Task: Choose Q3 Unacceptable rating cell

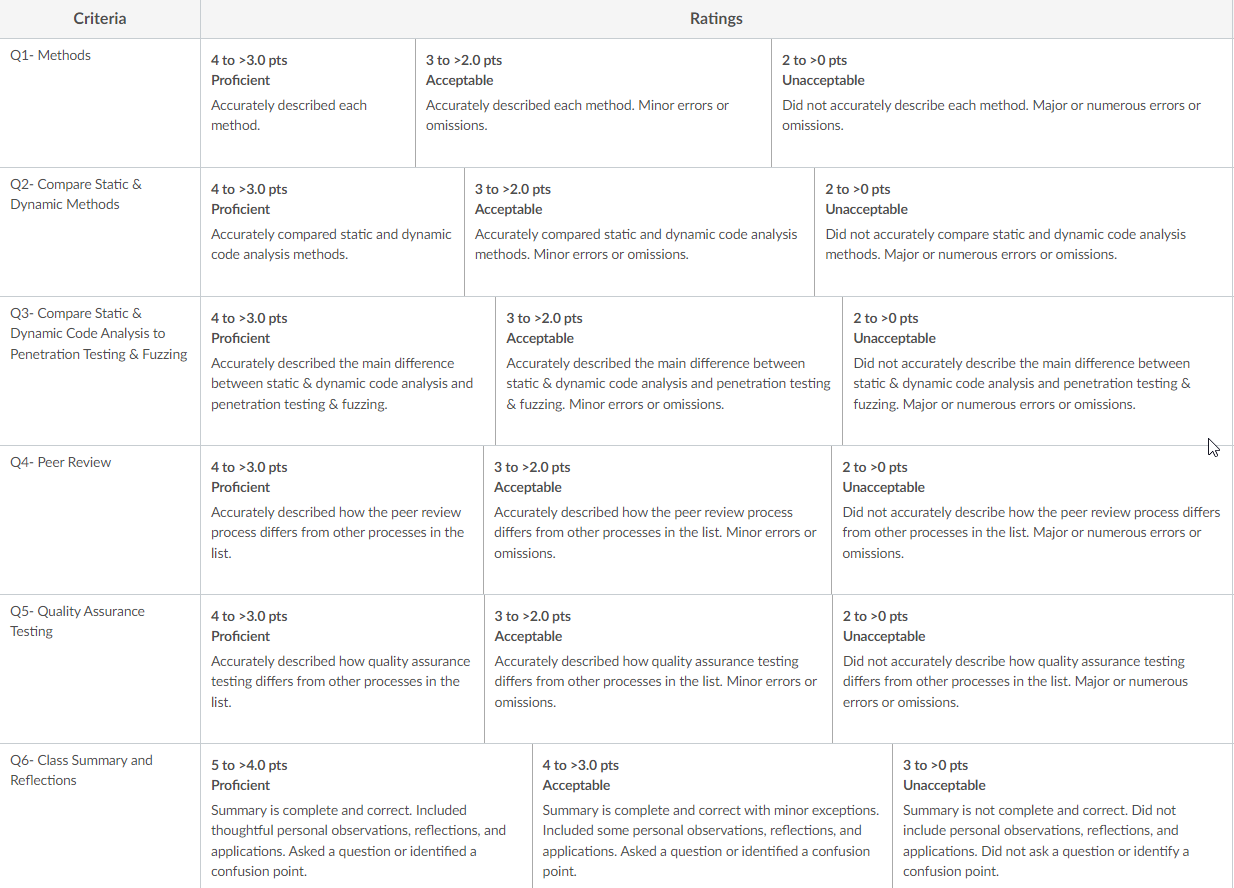Action: (x=1038, y=371)
